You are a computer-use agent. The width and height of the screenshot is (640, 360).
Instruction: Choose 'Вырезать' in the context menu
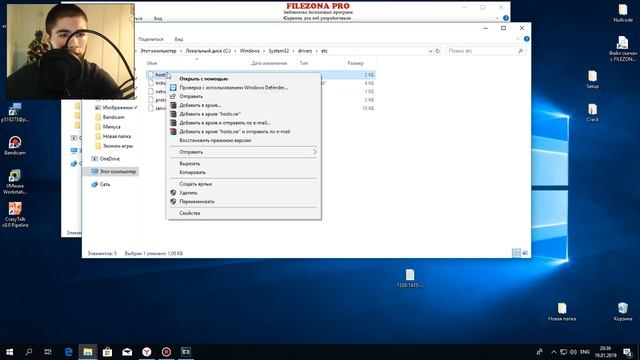tap(189, 164)
